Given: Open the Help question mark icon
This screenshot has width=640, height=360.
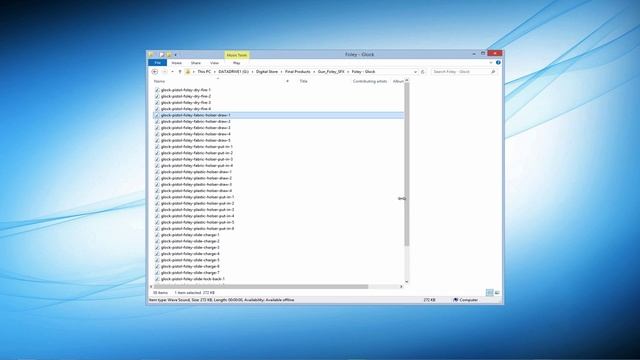Looking at the screenshot, I should point(498,63).
